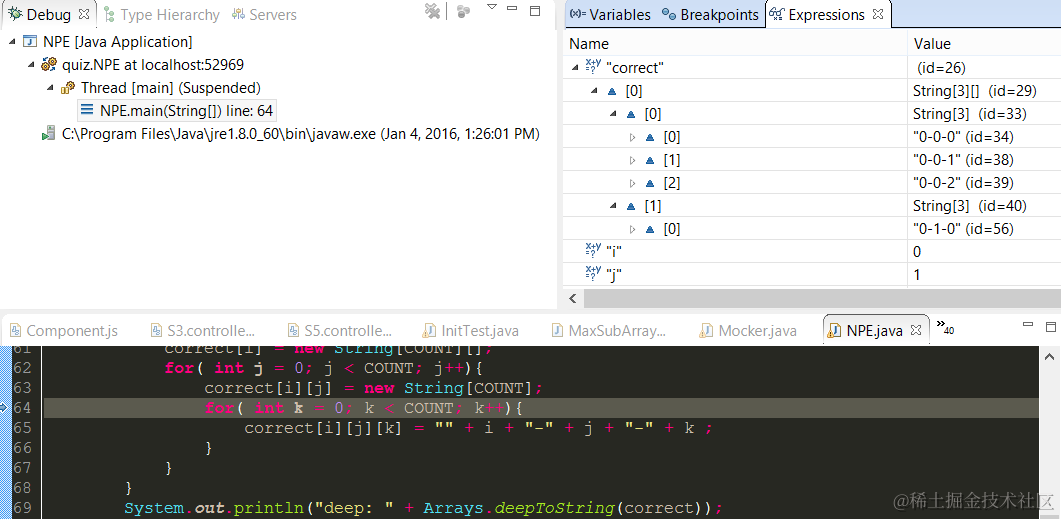Screen dimensions: 1061x519
Task: Open the Component.js editor tab
Action: (64, 331)
